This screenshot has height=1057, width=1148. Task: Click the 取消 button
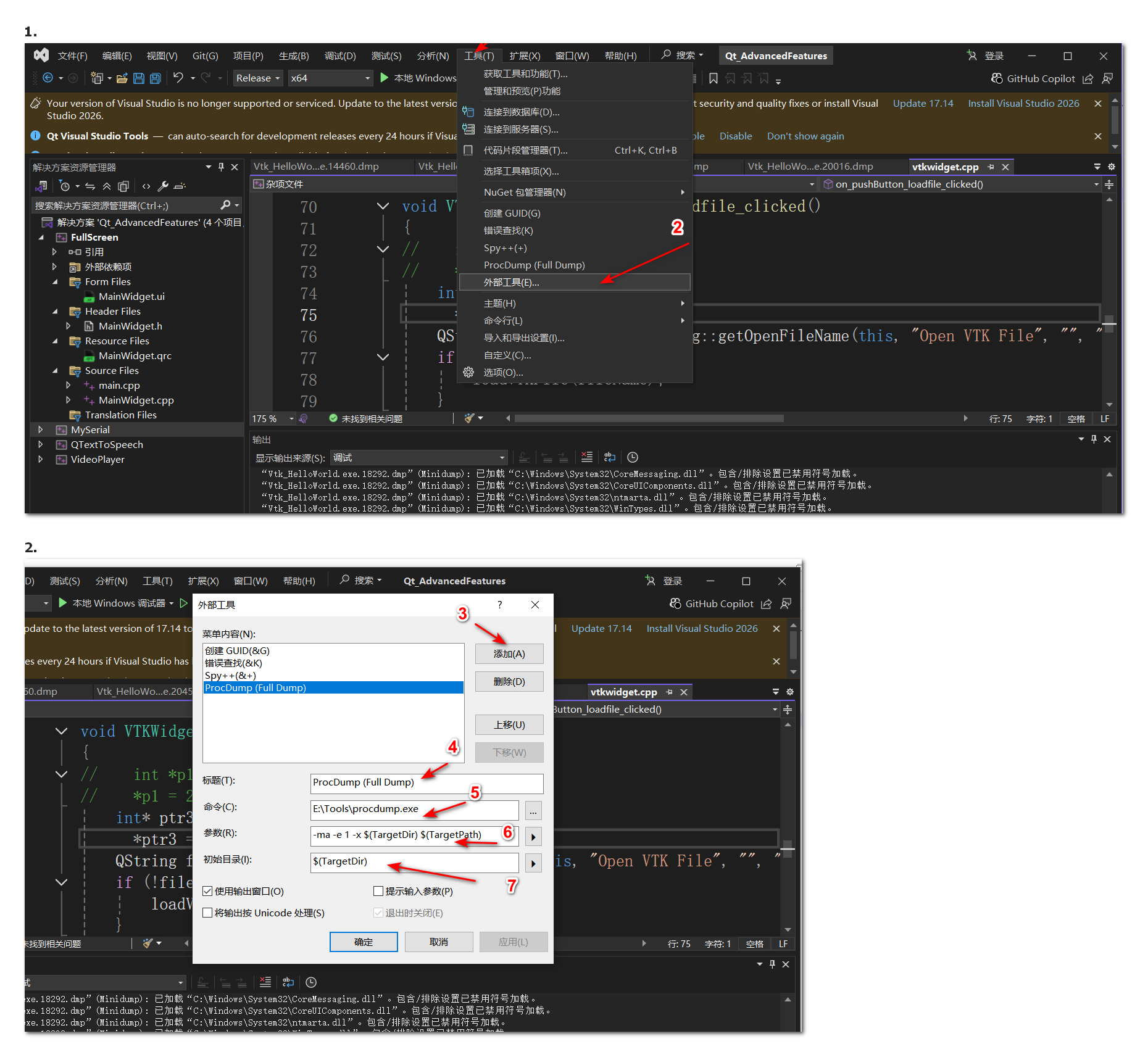click(x=439, y=942)
